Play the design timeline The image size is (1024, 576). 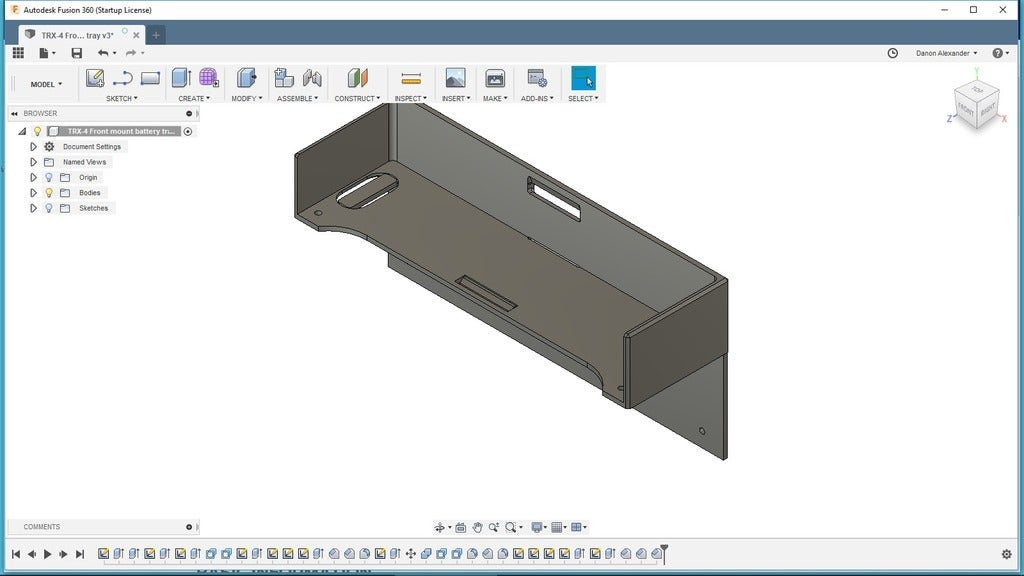pyautogui.click(x=48, y=554)
